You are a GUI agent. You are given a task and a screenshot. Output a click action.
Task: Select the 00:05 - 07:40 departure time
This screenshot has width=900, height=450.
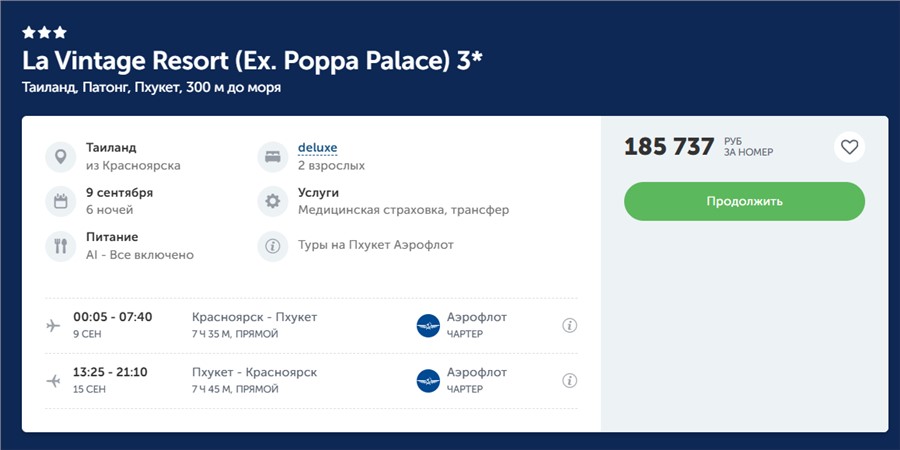pos(112,317)
